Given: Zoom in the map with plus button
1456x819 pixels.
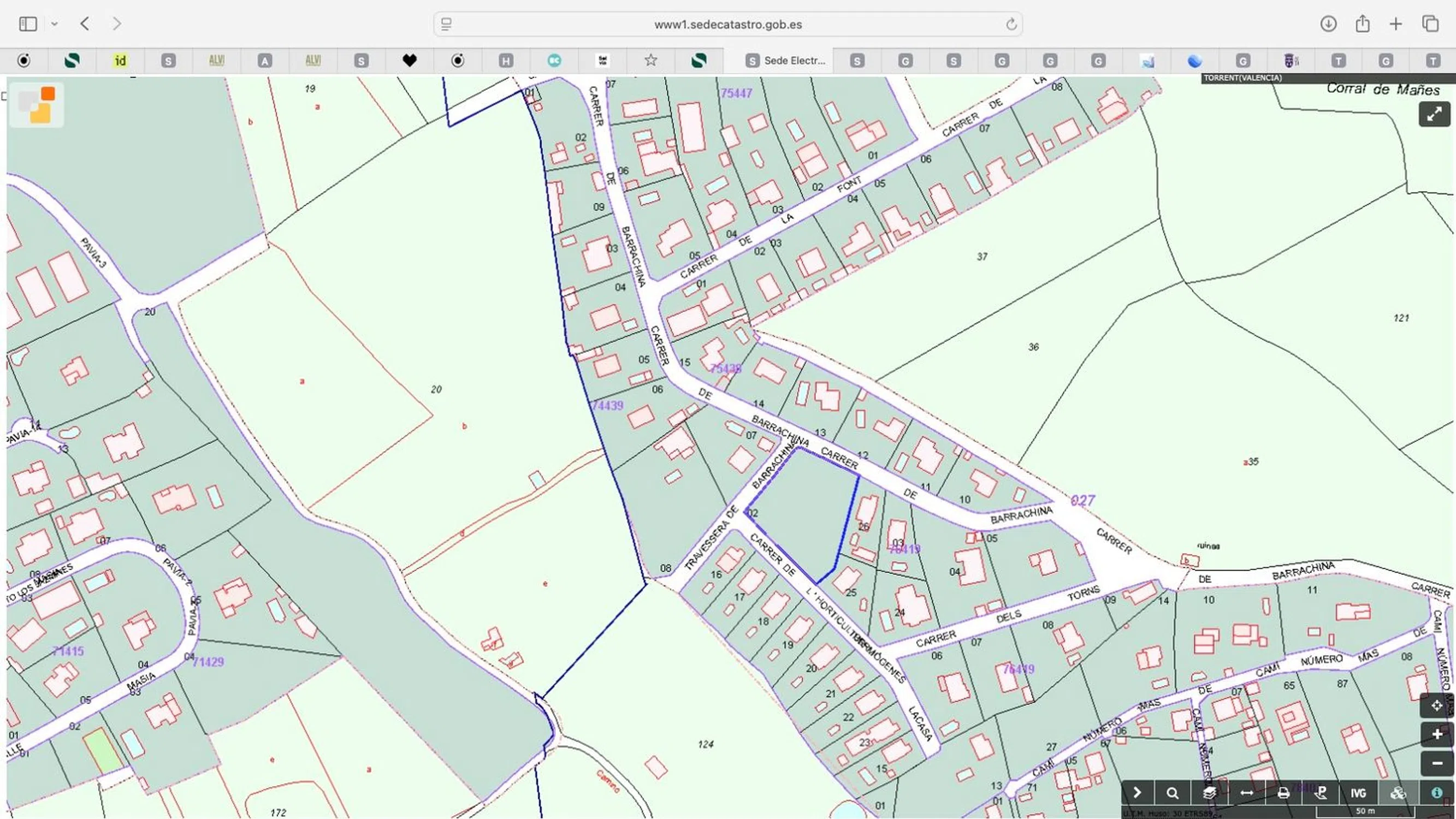Looking at the screenshot, I should point(1436,734).
